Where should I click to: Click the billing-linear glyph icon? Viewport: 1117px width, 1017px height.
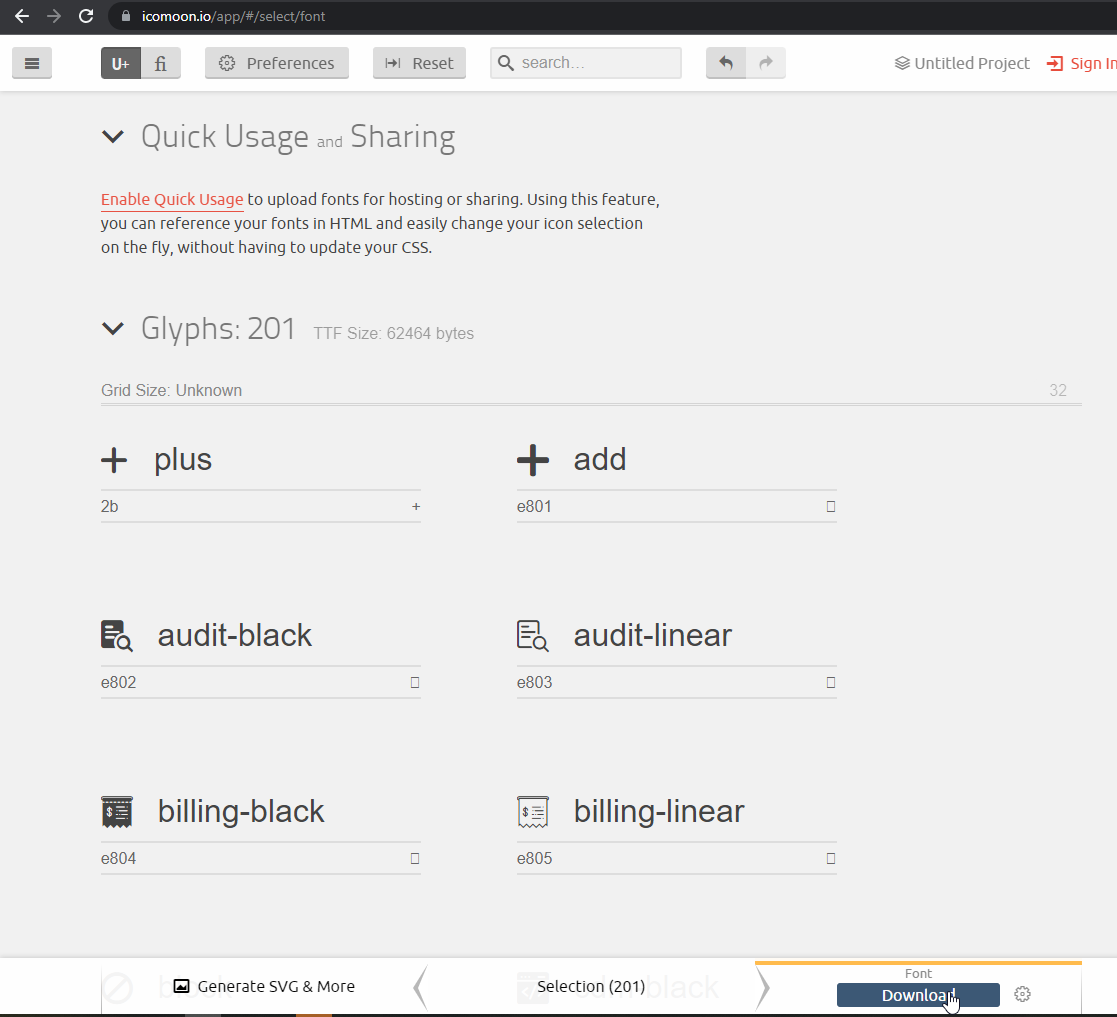533,812
